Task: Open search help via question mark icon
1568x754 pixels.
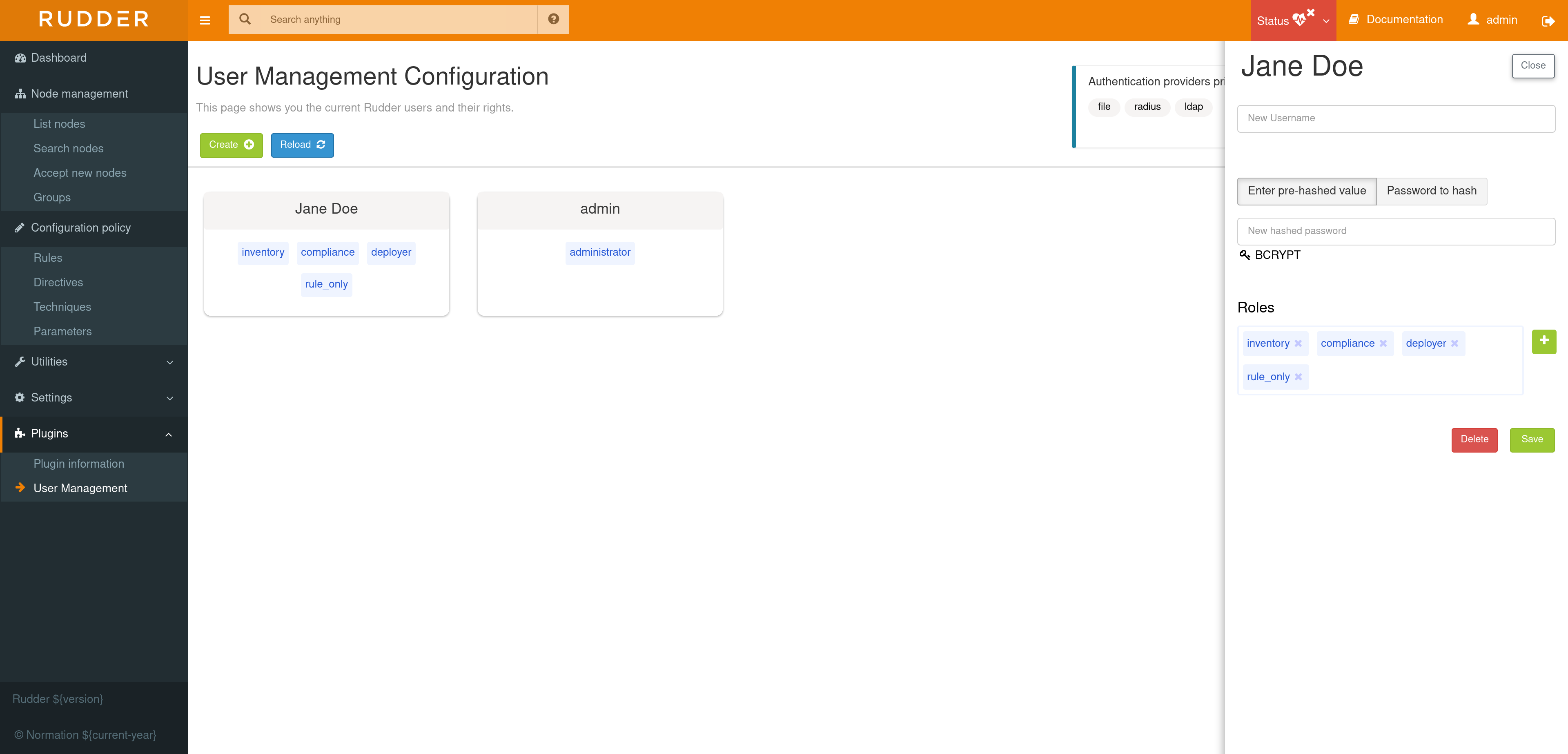Action: click(x=553, y=19)
